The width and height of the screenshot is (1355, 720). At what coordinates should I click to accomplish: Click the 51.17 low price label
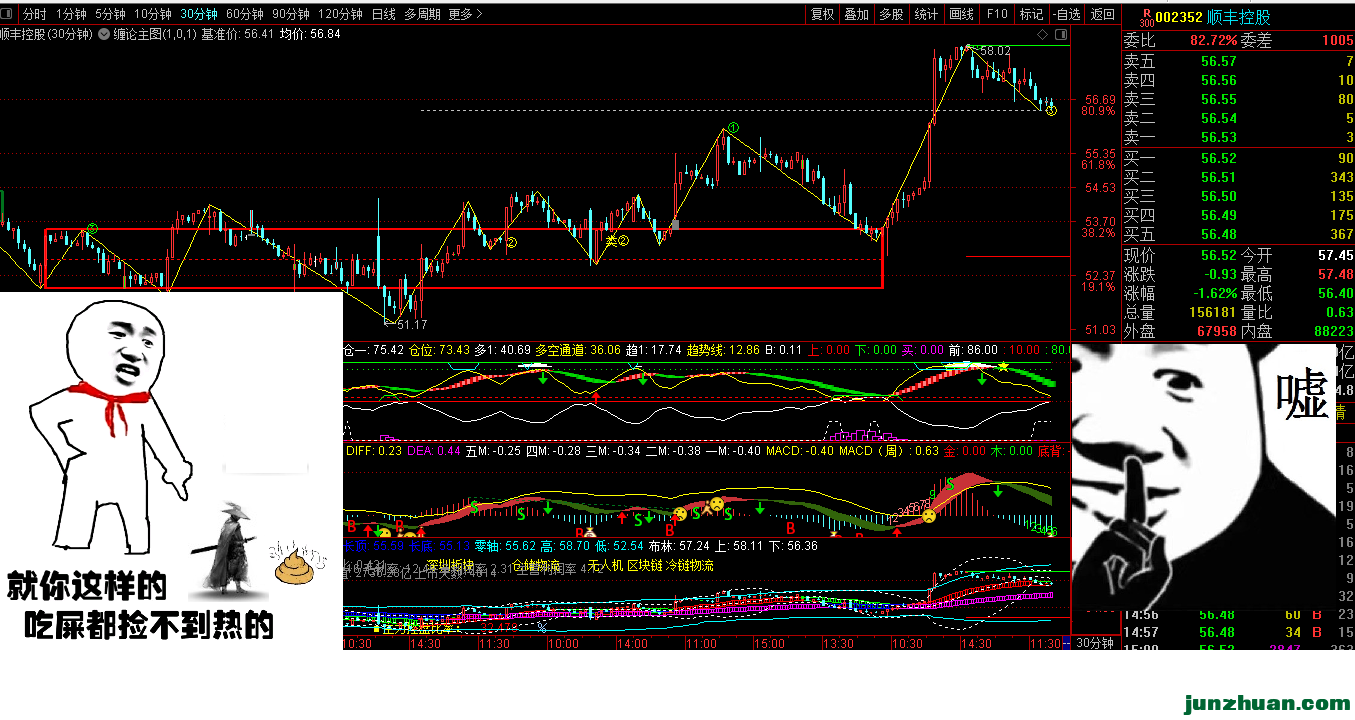(412, 325)
